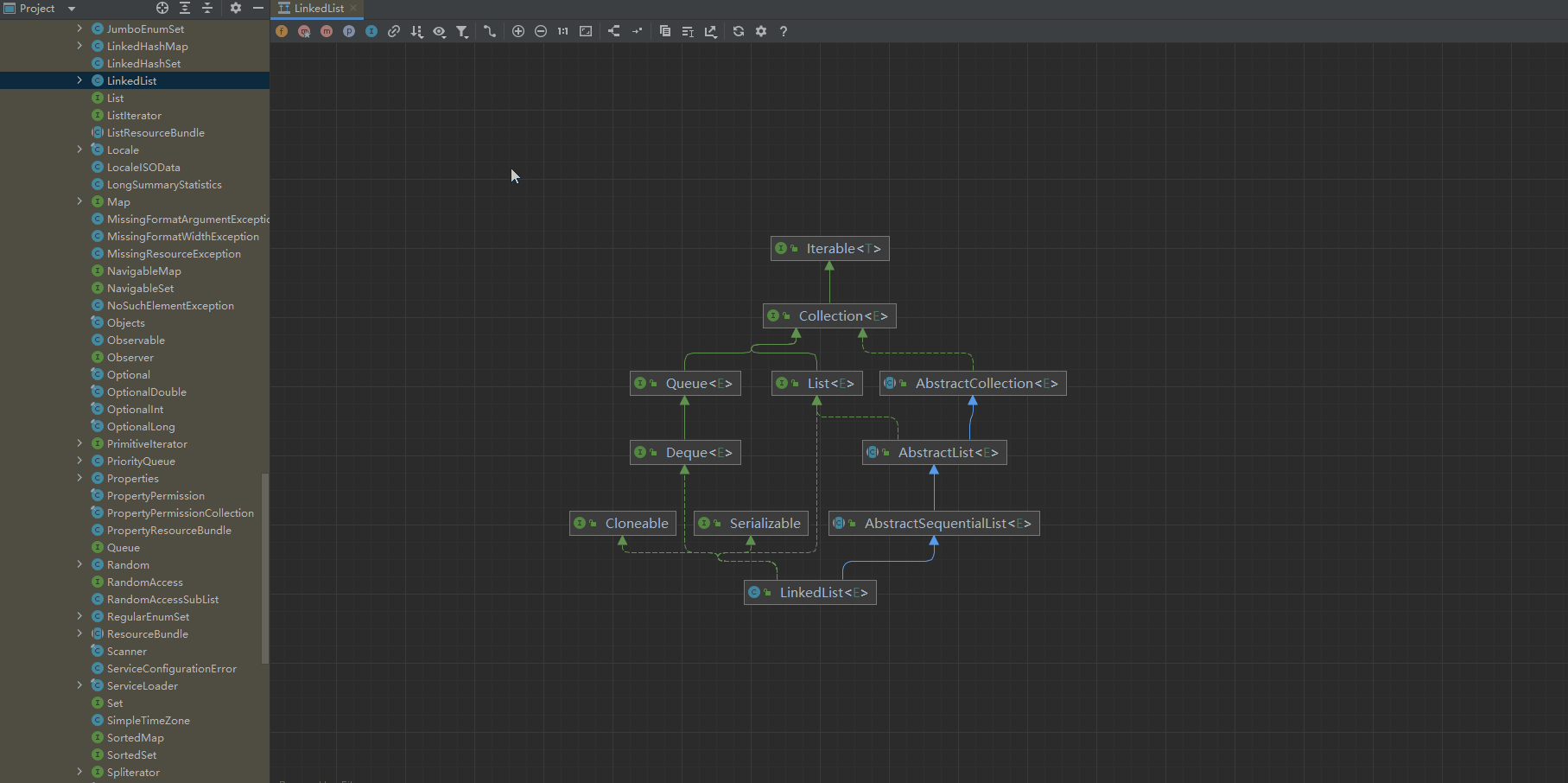Expand the Locale tree node
Image resolution: width=1568 pixels, height=783 pixels.
pos(79,150)
